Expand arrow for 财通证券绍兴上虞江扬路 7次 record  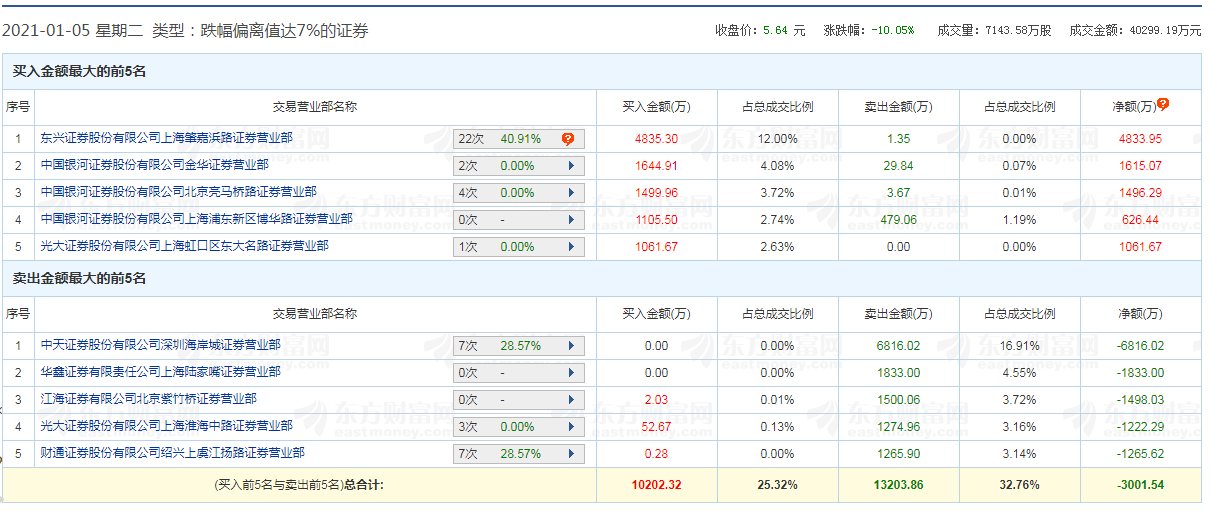tap(571, 454)
